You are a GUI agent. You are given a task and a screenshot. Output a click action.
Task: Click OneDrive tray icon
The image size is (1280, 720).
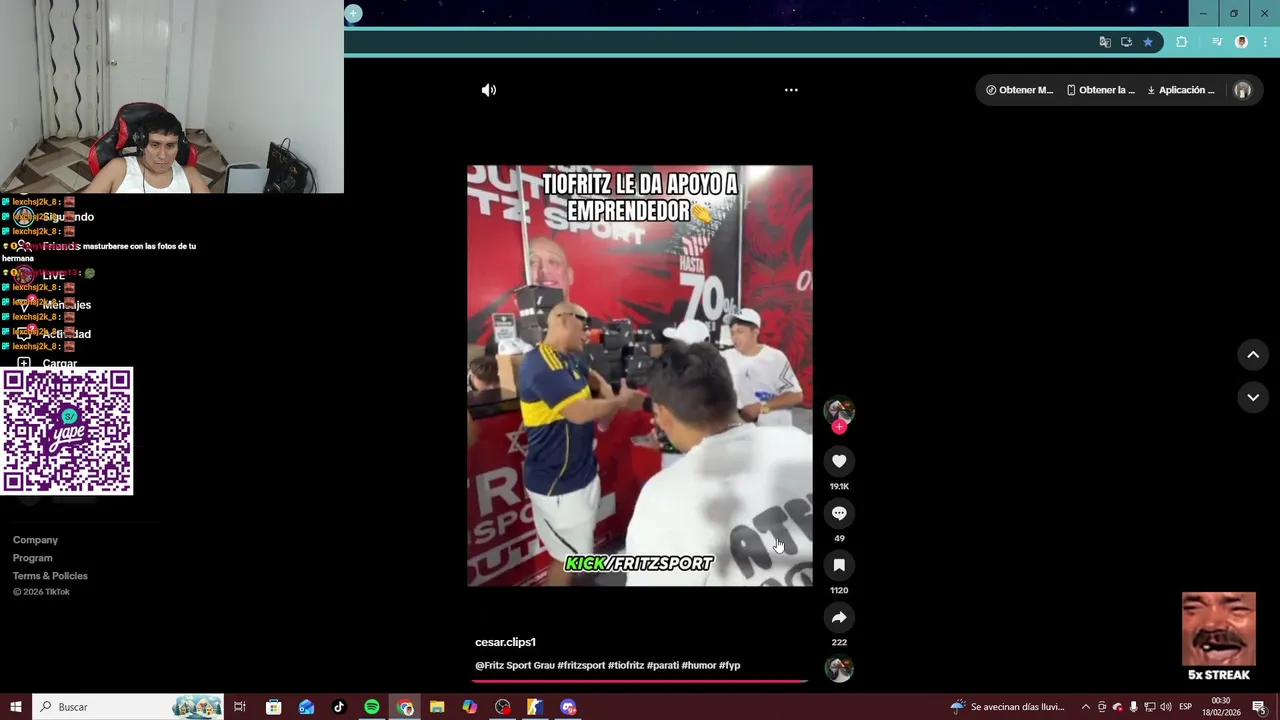[x=1118, y=707]
